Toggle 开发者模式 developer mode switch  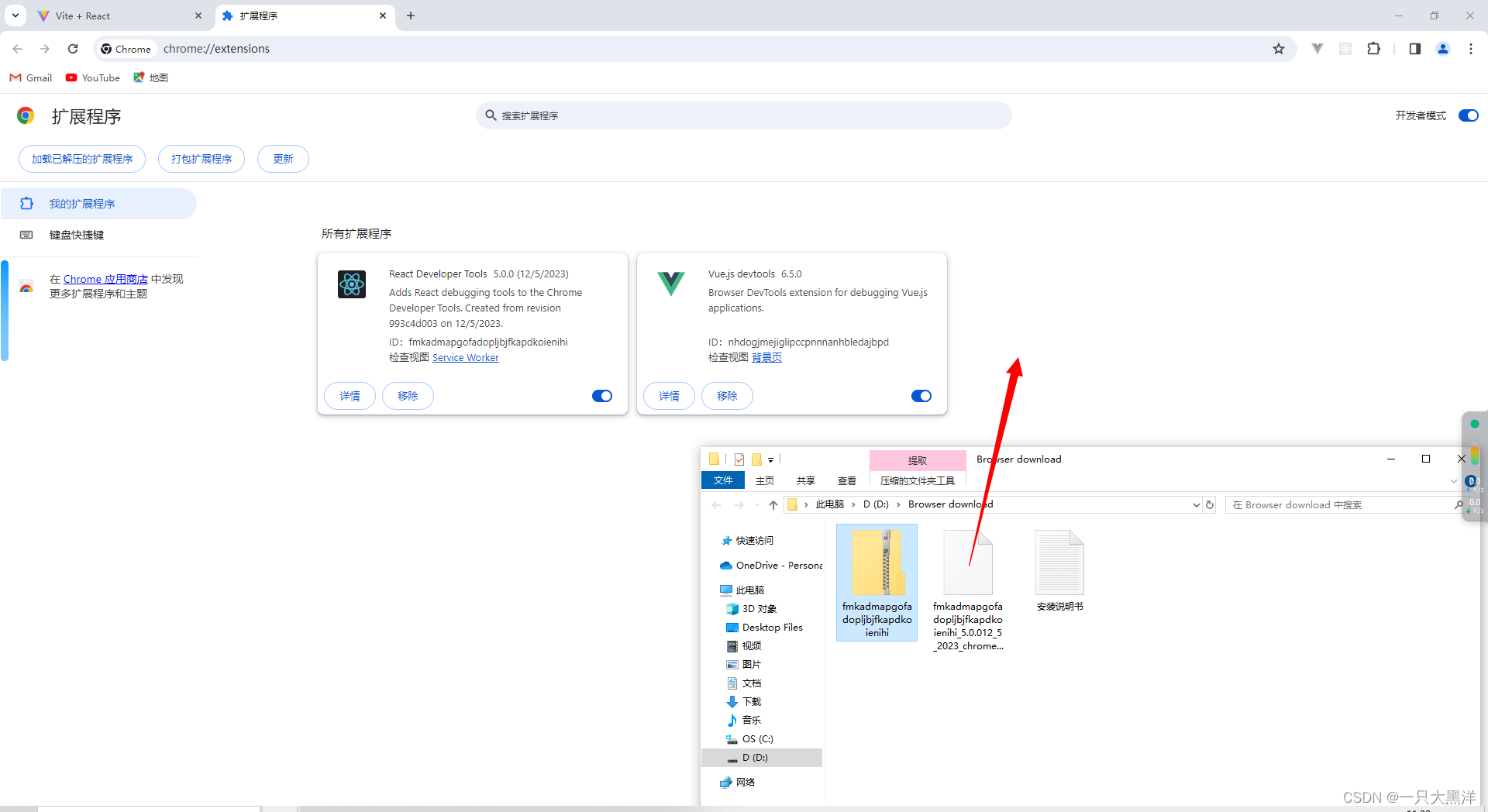[x=1469, y=115]
